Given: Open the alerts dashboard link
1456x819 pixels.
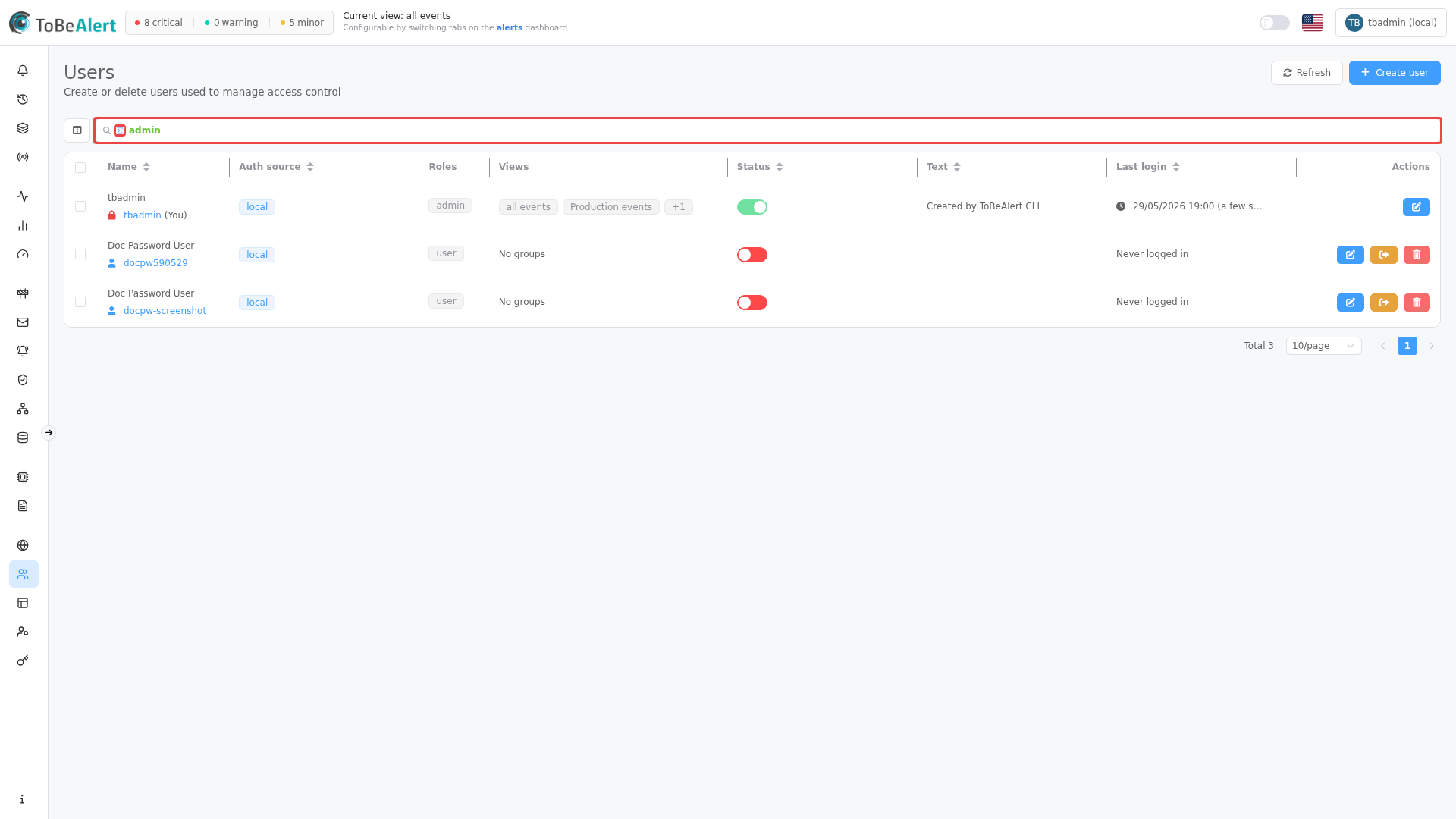Looking at the screenshot, I should tap(510, 27).
